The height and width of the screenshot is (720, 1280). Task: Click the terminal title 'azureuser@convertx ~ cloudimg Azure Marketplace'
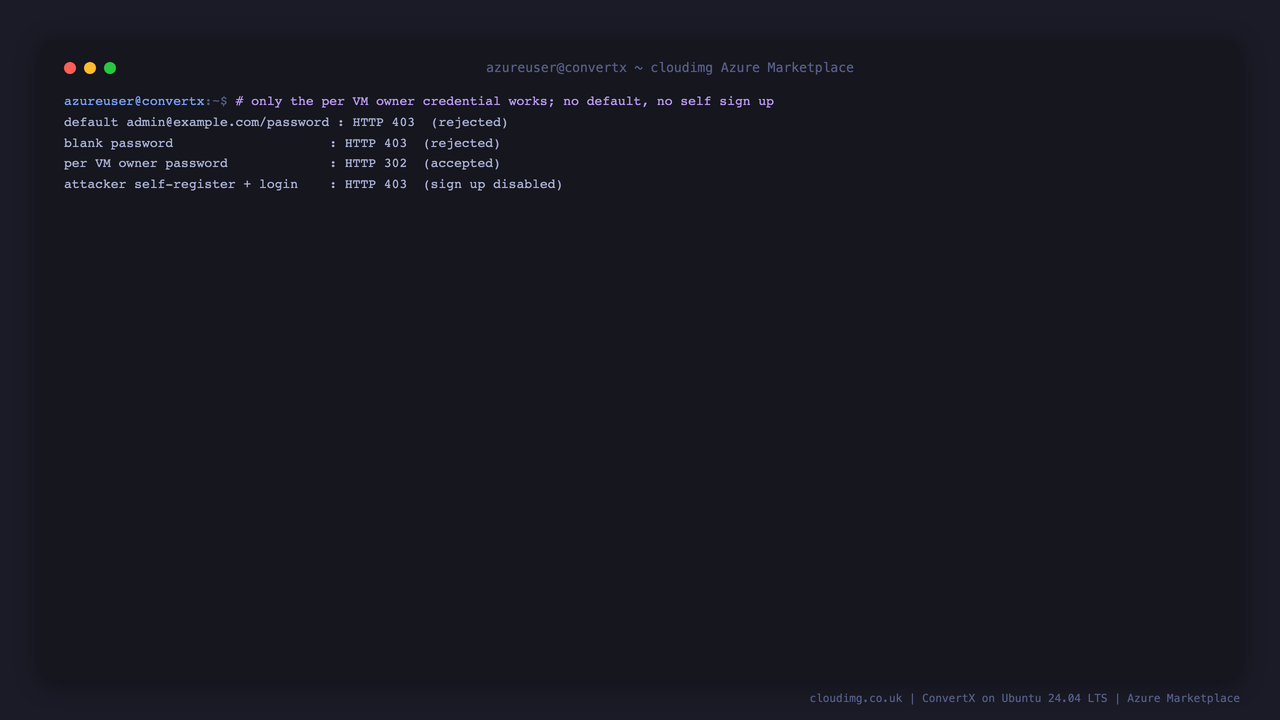[x=670, y=68]
